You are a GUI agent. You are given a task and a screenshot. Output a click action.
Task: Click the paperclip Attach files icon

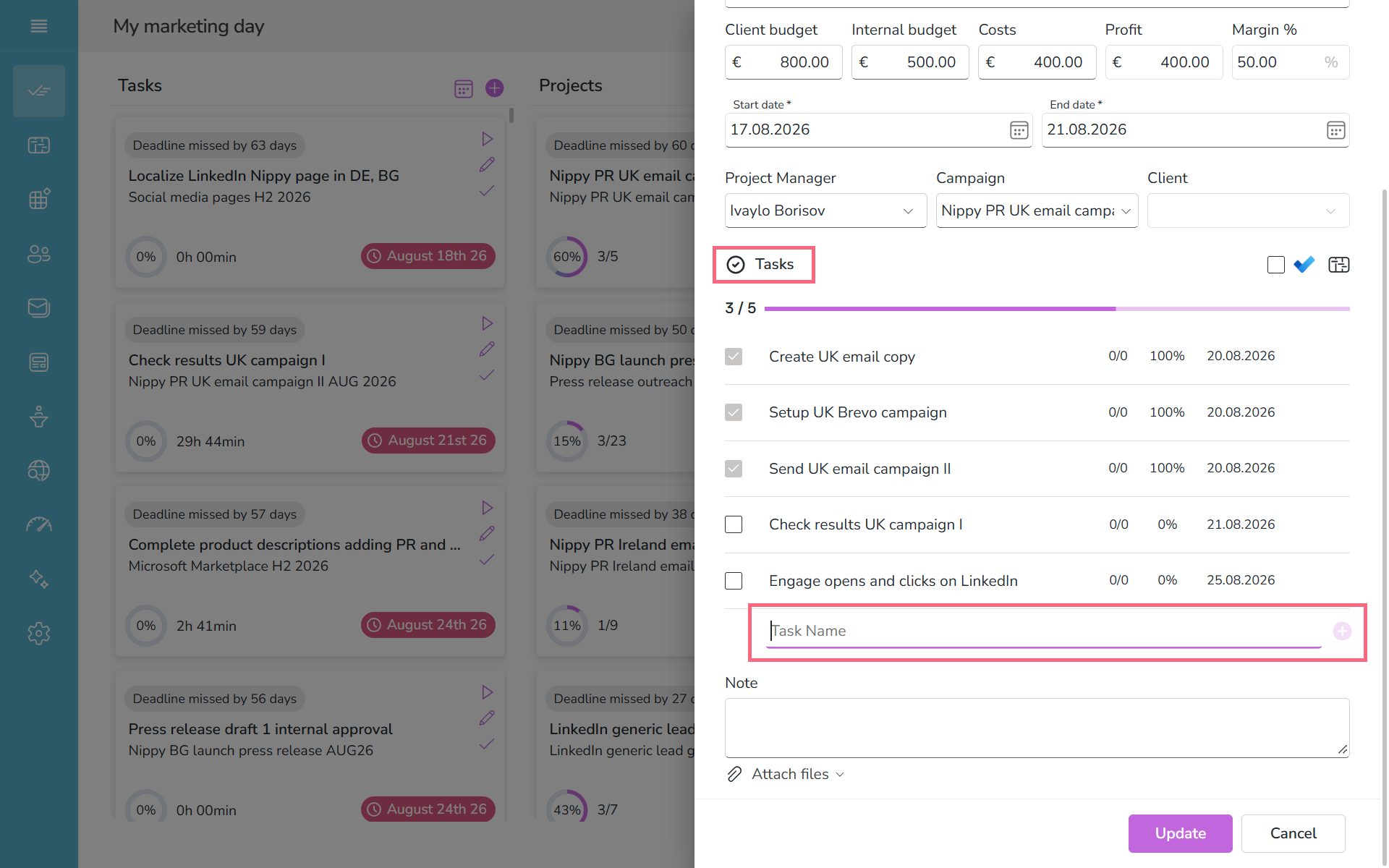tap(735, 775)
